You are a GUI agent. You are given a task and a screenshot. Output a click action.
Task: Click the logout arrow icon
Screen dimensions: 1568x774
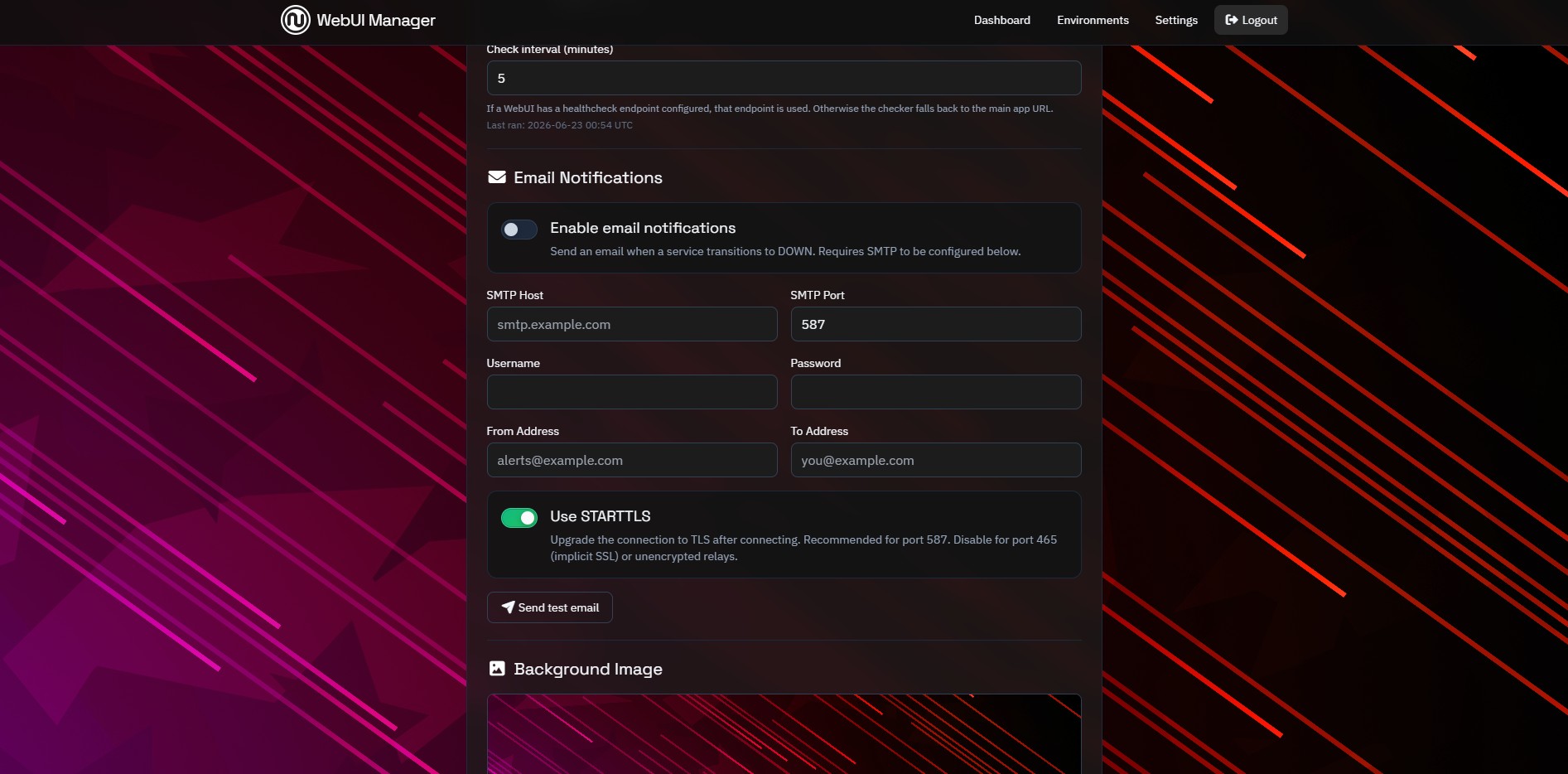click(1232, 20)
